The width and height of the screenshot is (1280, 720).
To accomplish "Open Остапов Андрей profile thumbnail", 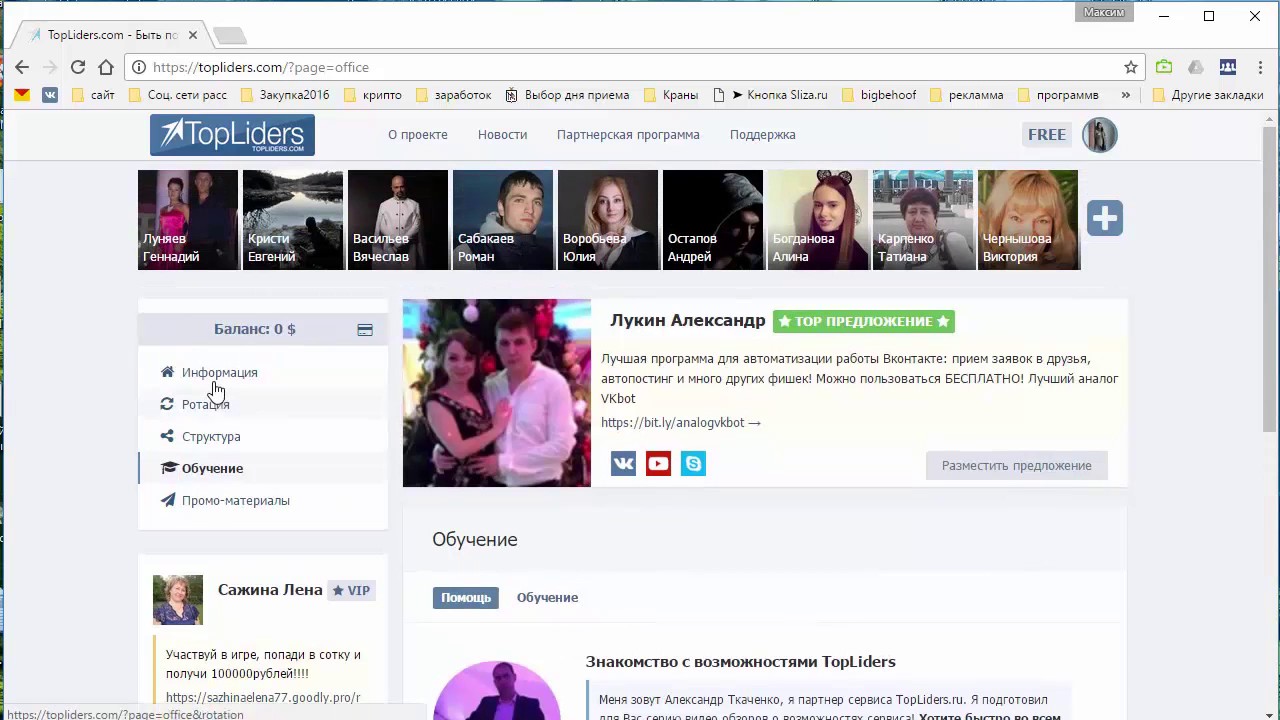I will tap(713, 220).
